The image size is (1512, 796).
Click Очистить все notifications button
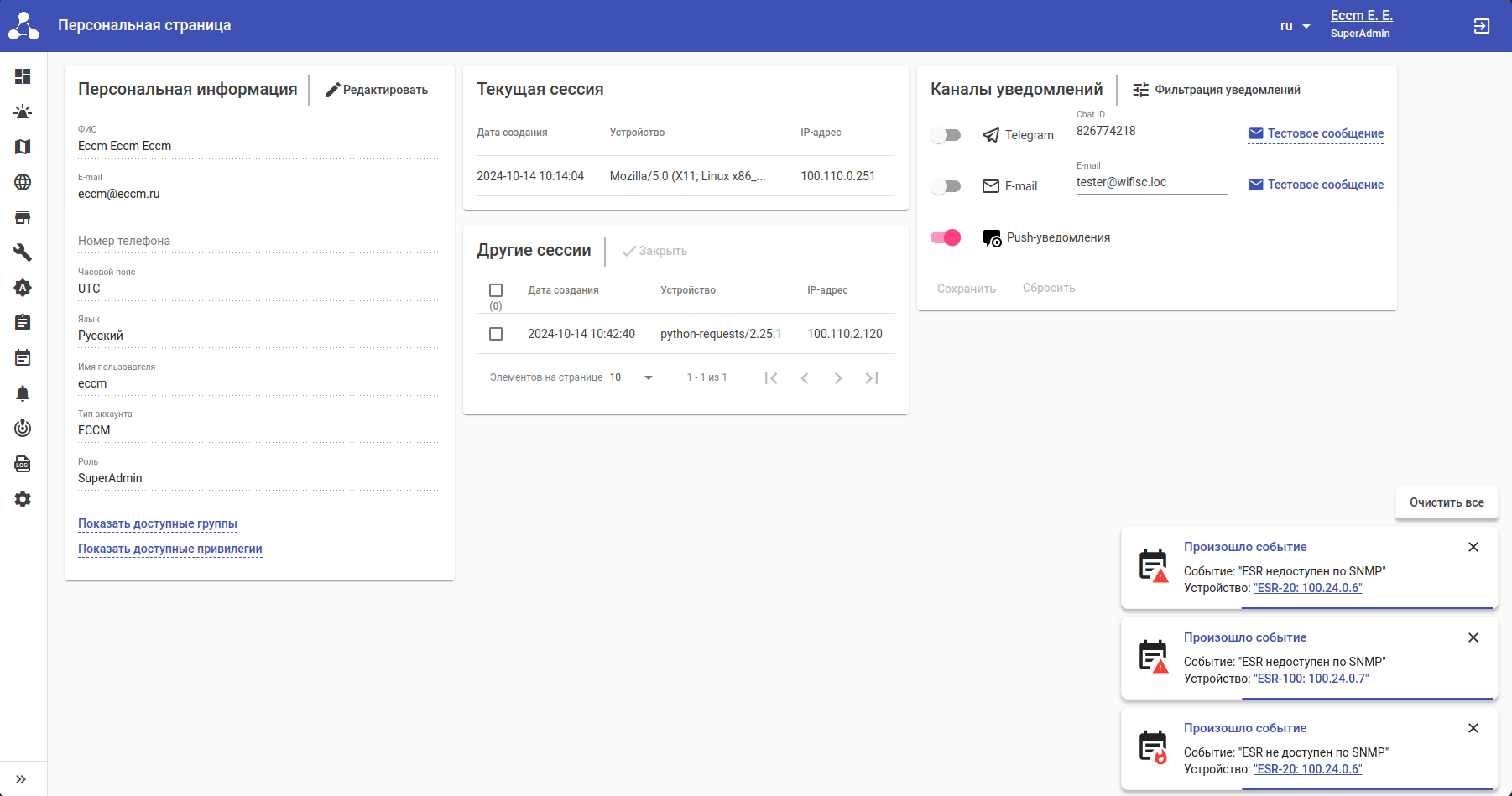tap(1447, 502)
